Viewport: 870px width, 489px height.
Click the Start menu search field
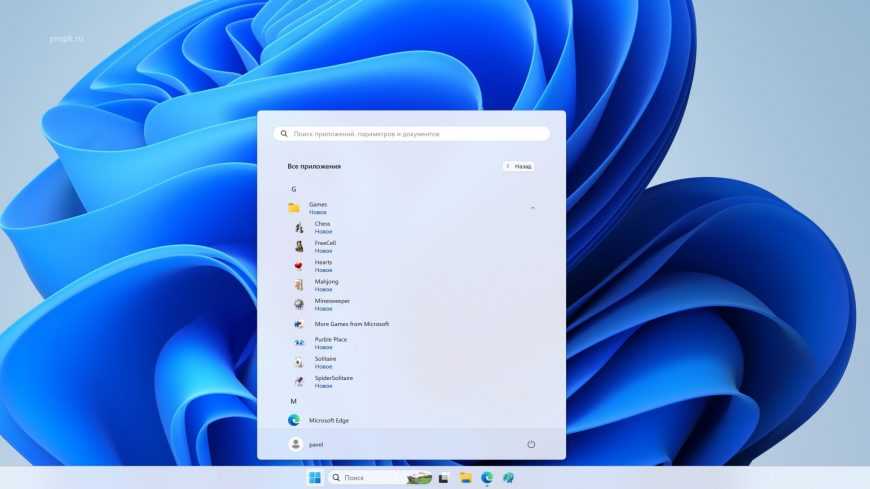(412, 134)
